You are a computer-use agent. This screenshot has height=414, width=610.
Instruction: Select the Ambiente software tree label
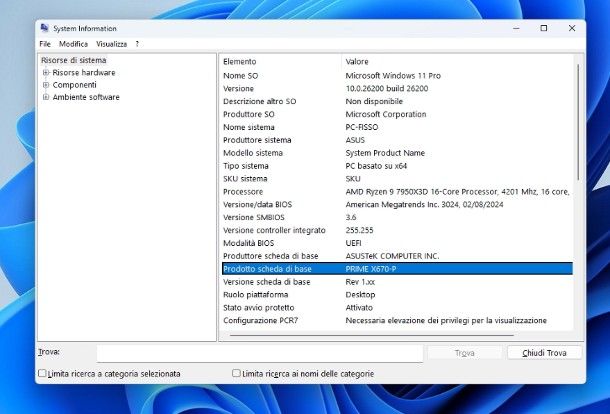(x=86, y=97)
